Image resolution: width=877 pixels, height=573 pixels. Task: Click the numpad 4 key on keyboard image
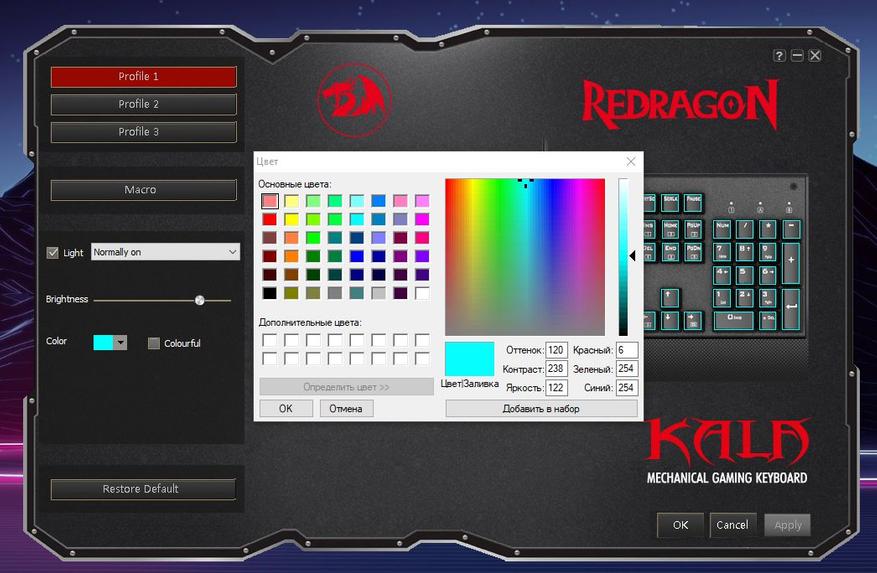pos(722,275)
